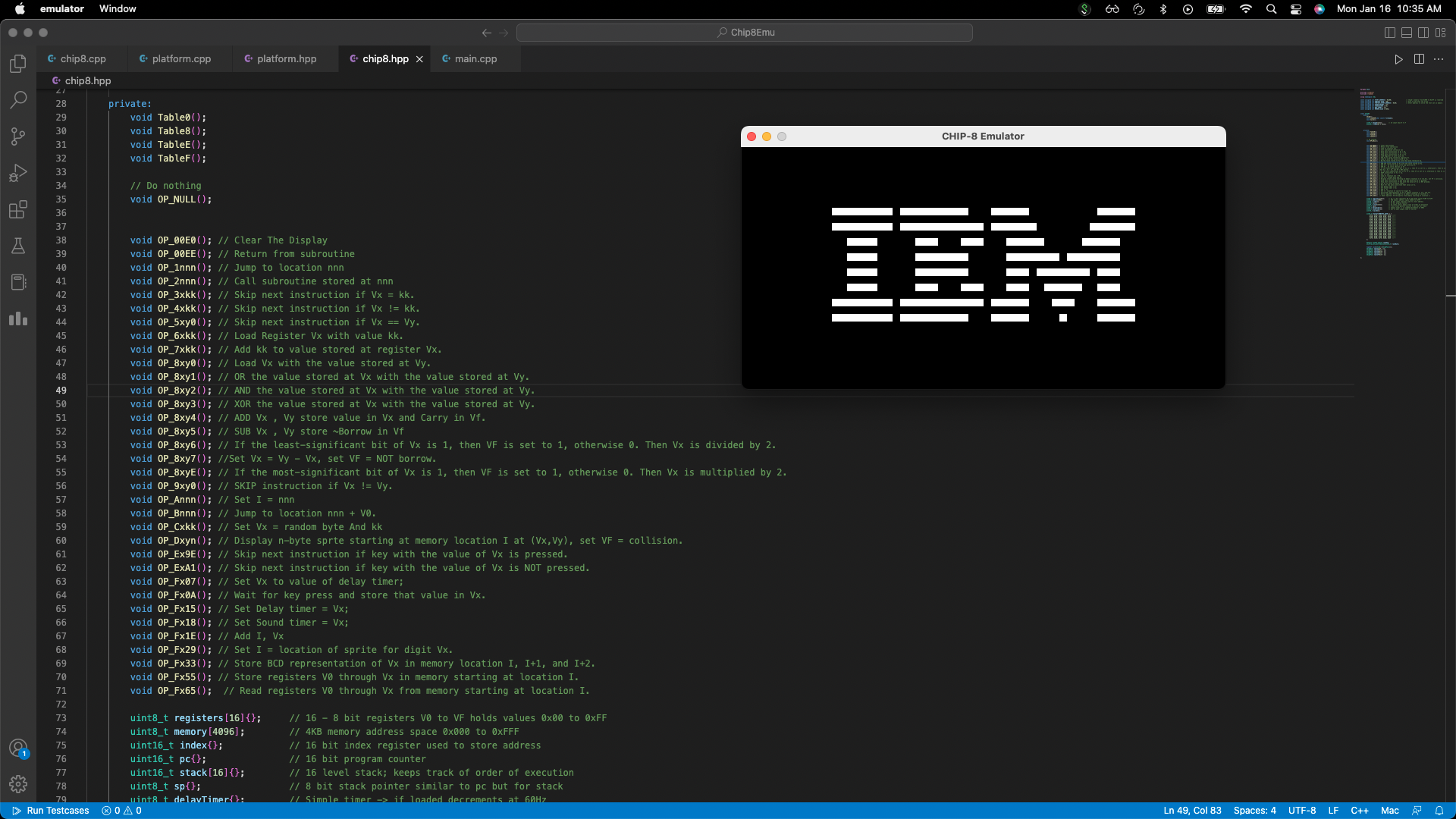1456x819 pixels.
Task: Click the Run code play button
Action: tap(1398, 59)
